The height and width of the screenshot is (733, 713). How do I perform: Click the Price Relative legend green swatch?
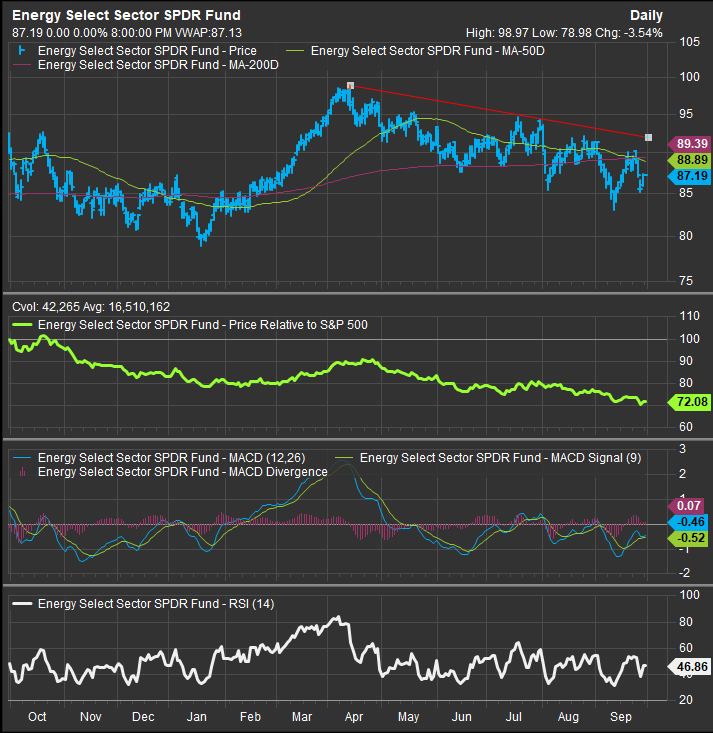(x=22, y=324)
